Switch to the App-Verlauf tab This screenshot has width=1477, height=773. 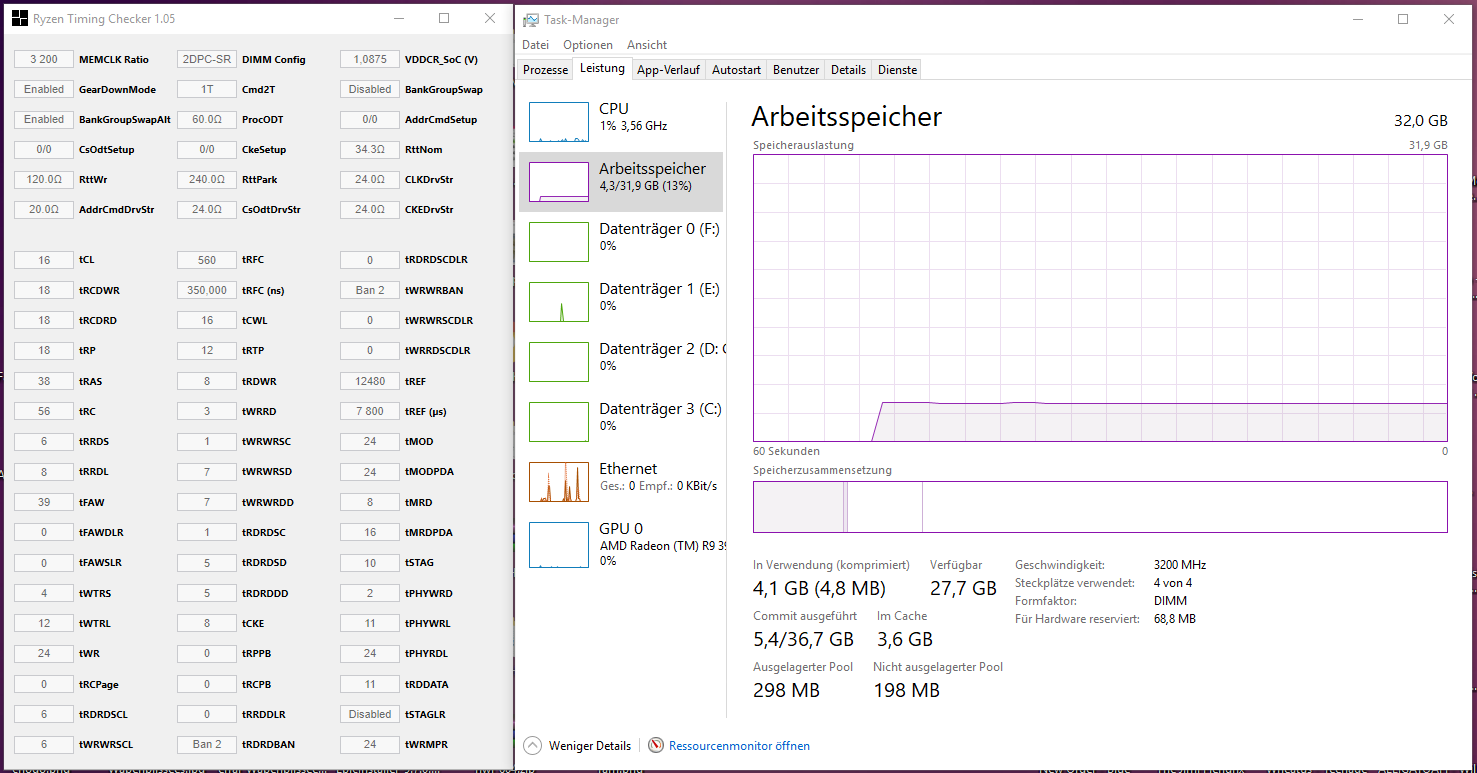(x=668, y=70)
